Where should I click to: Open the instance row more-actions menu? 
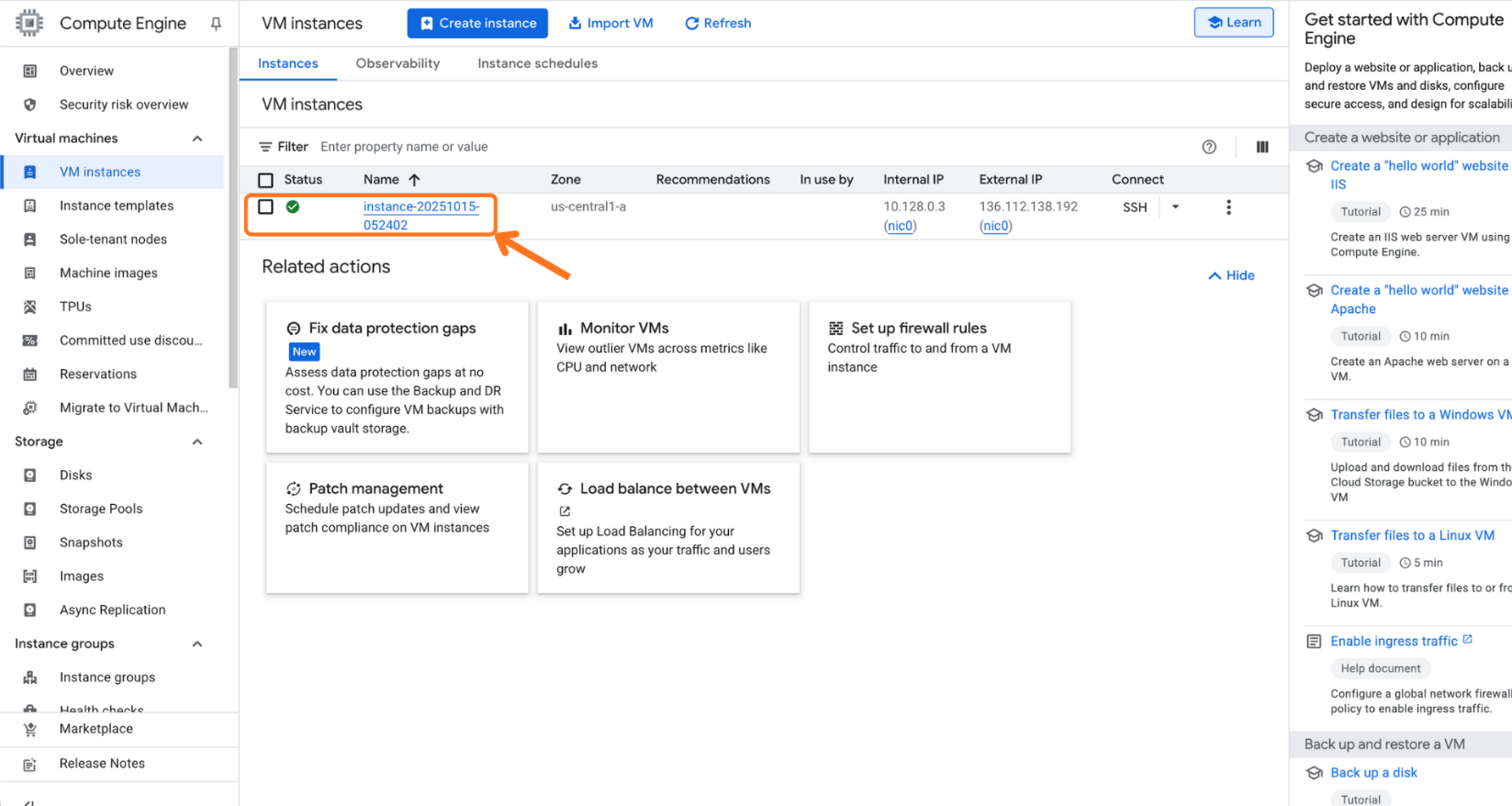1228,207
